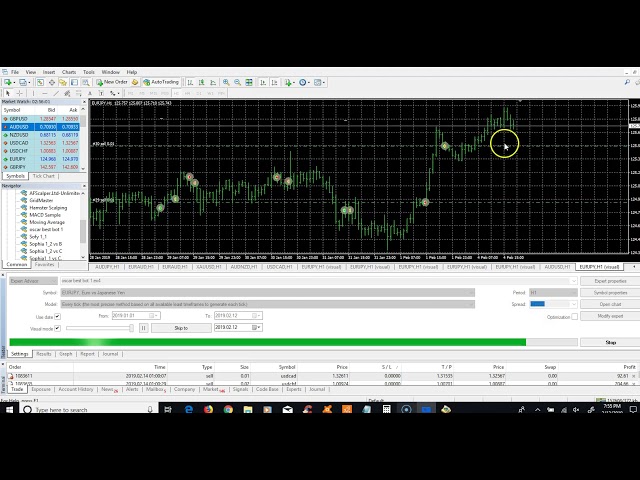Screen dimensions: 640x480
Task: Open the new chart toolbar icon
Action: click(7, 82)
